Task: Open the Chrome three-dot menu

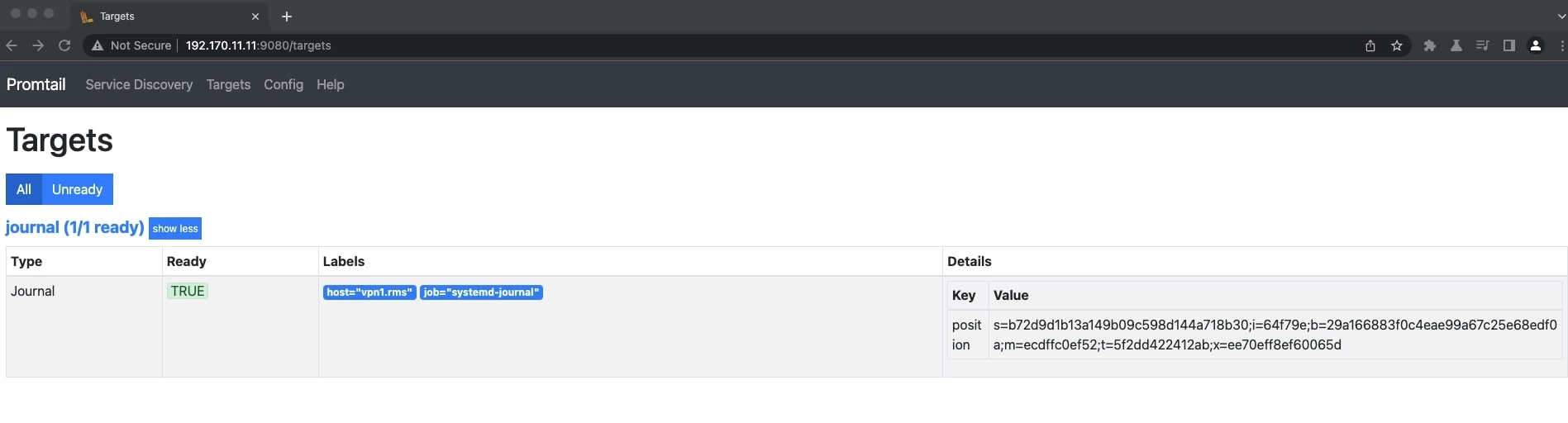Action: (1561, 45)
